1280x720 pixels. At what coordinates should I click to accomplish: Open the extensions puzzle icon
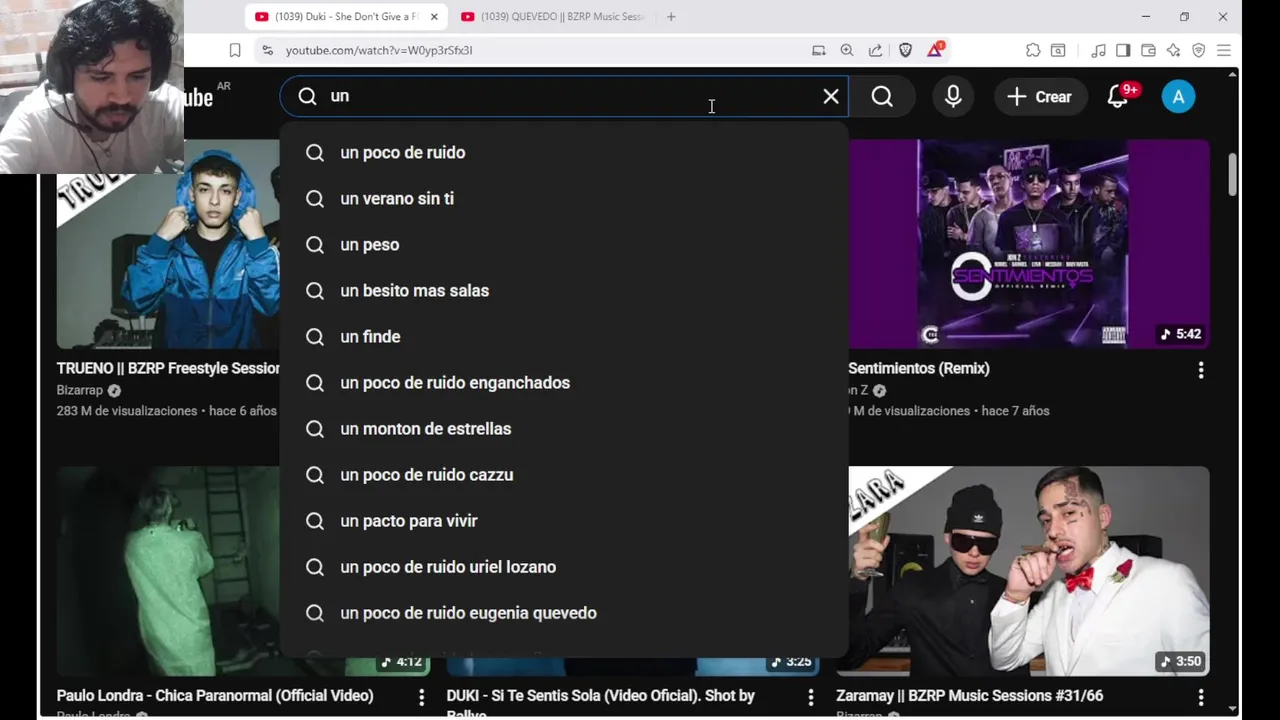tap(1033, 50)
